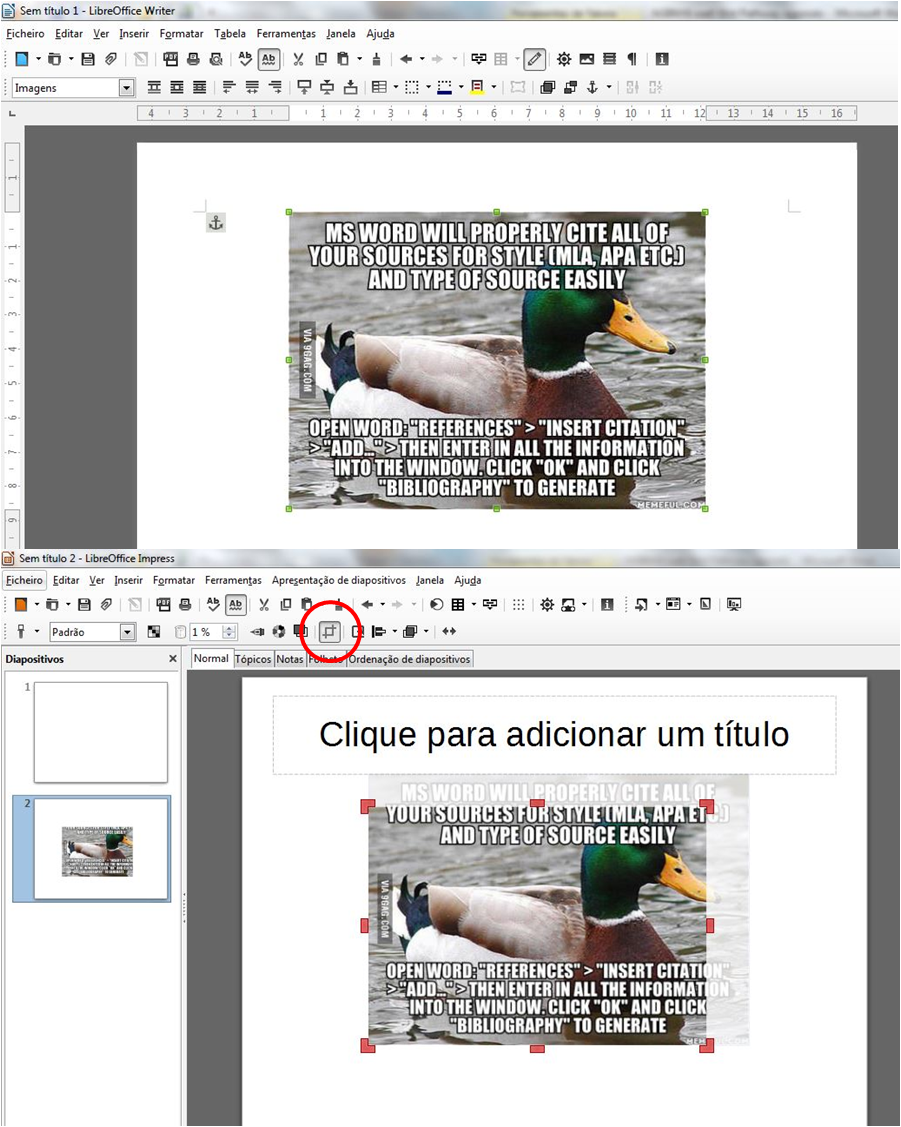Viewport: 901px width, 1127px height.
Task: Click the anchor icon beside the Writer image
Action: coord(215,222)
